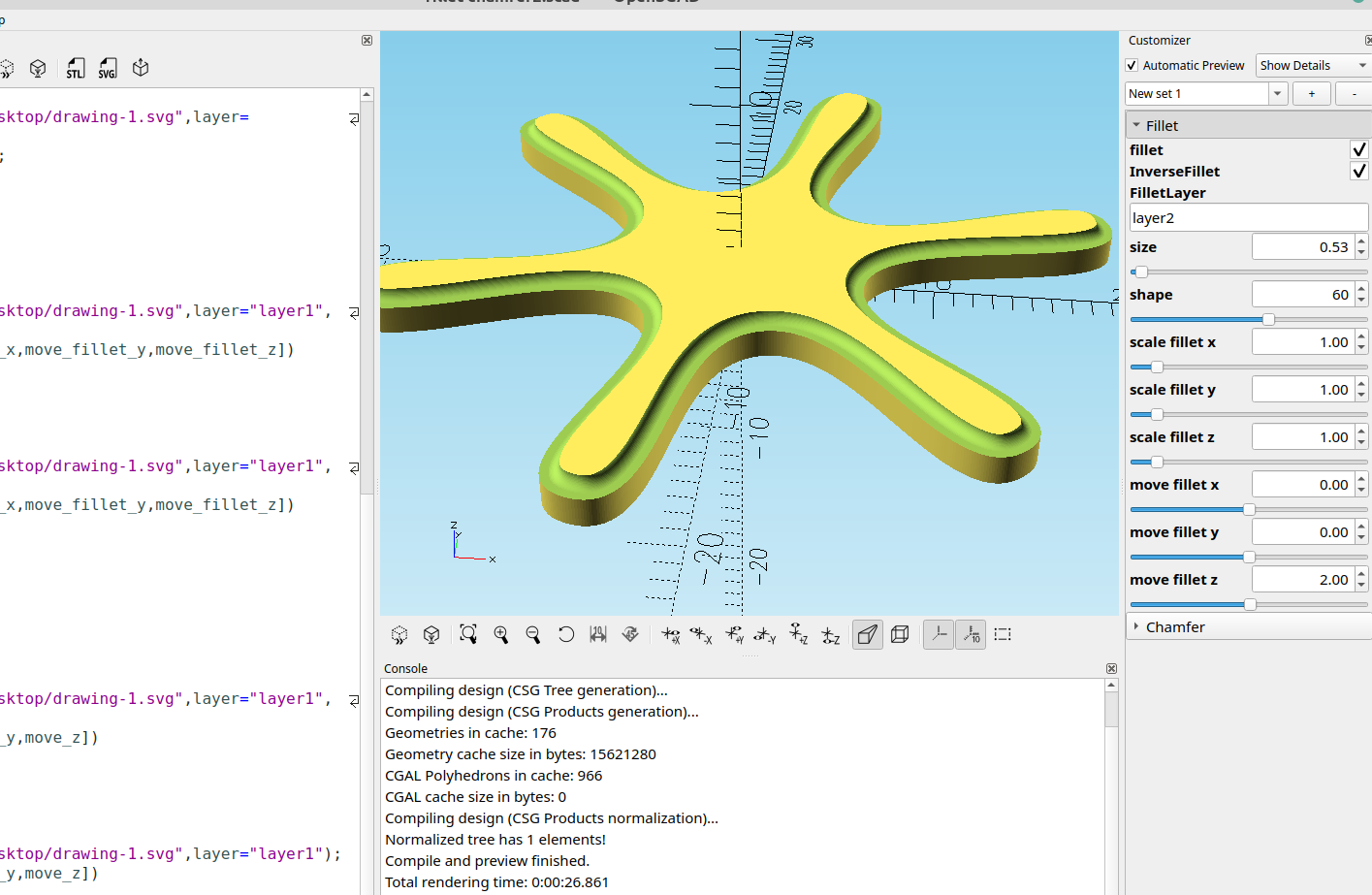Collapse the Fillet parameter group
This screenshot has height=895, width=1372.
[x=1135, y=124]
